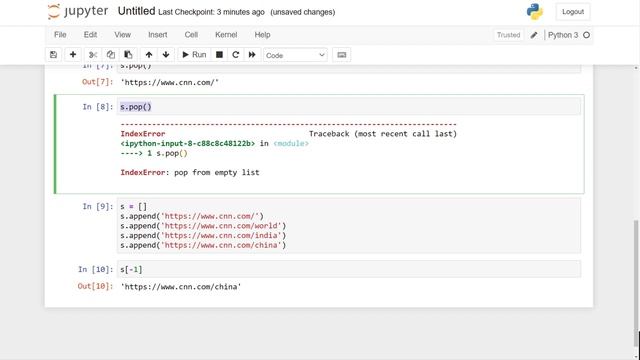This screenshot has height=360, width=640.
Task: Click the ipython-input-8 traceback reference
Action: [188, 144]
